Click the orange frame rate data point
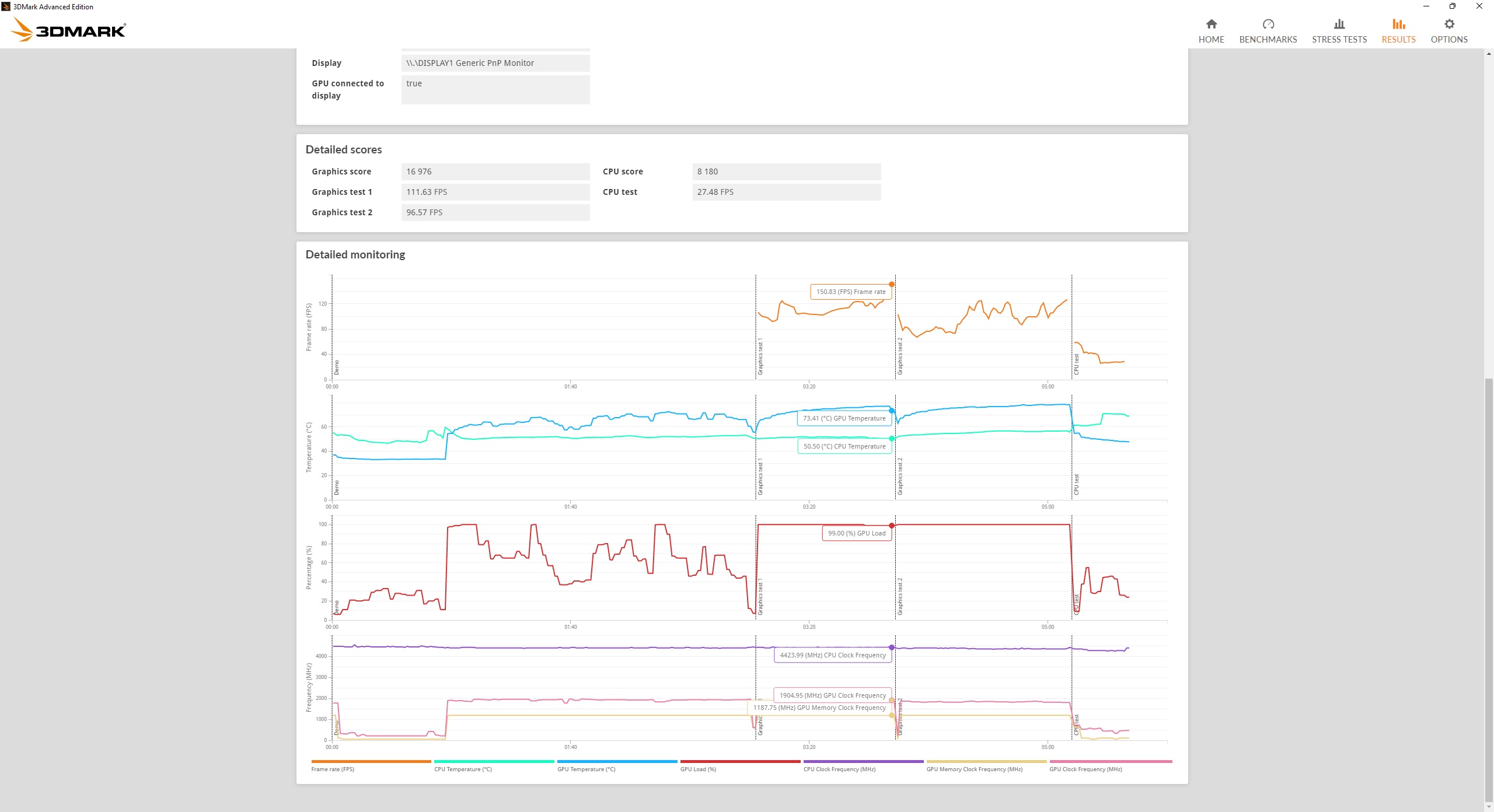This screenshot has height=812, width=1494. (891, 285)
